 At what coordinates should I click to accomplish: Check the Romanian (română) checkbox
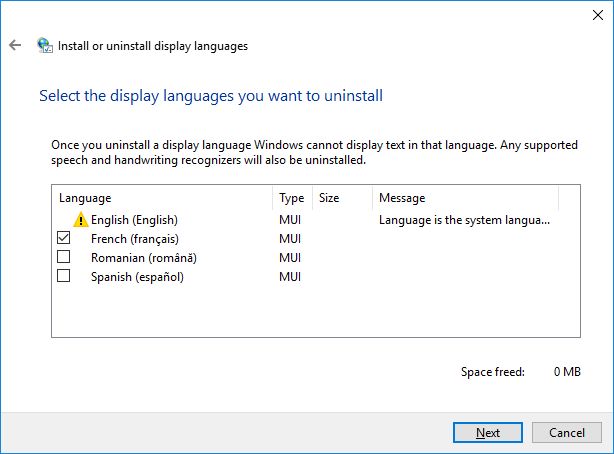point(63,257)
